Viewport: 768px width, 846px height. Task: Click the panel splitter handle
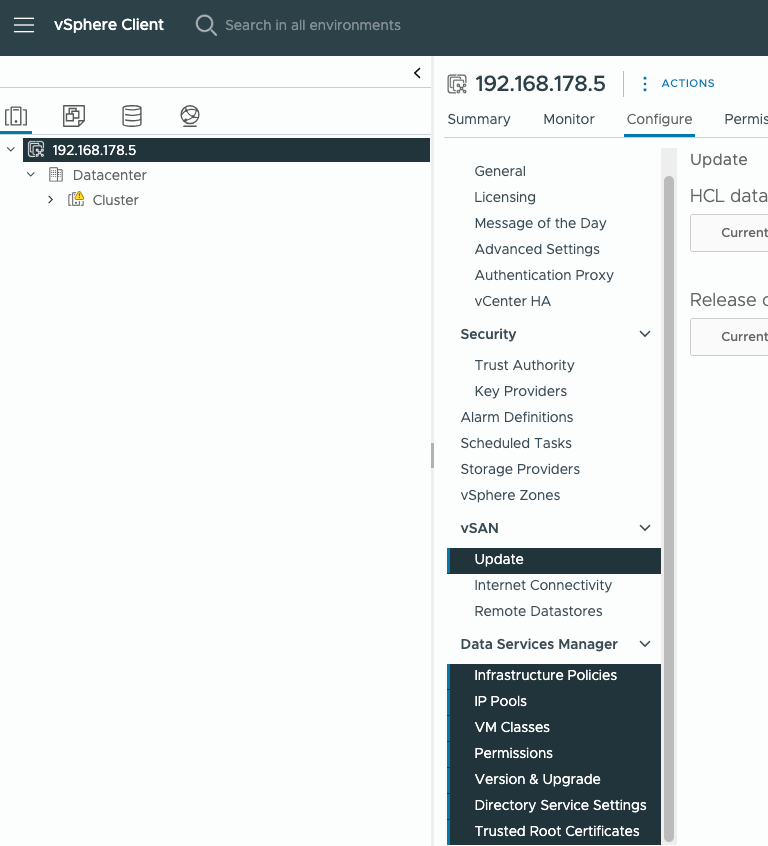432,455
